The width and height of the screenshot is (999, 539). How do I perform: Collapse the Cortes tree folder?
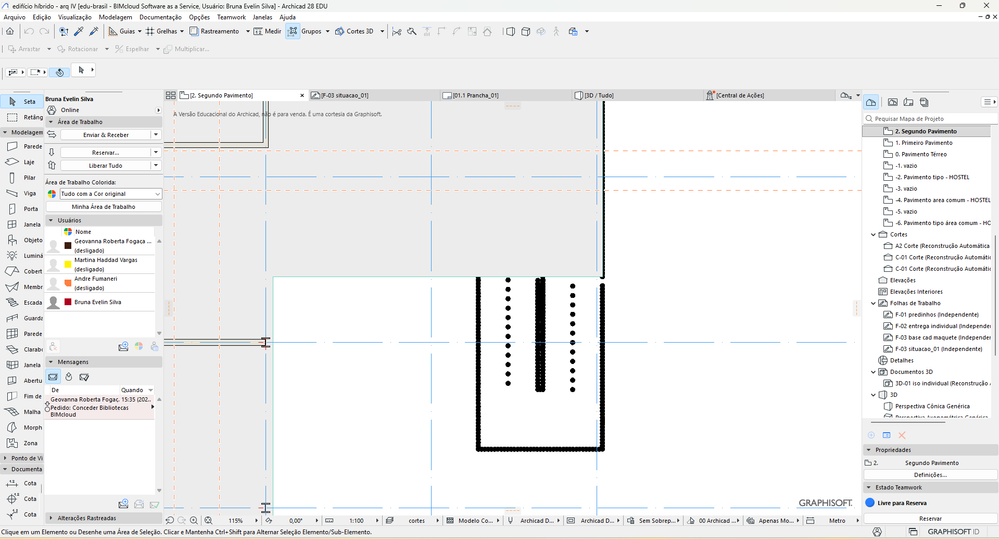(873, 234)
